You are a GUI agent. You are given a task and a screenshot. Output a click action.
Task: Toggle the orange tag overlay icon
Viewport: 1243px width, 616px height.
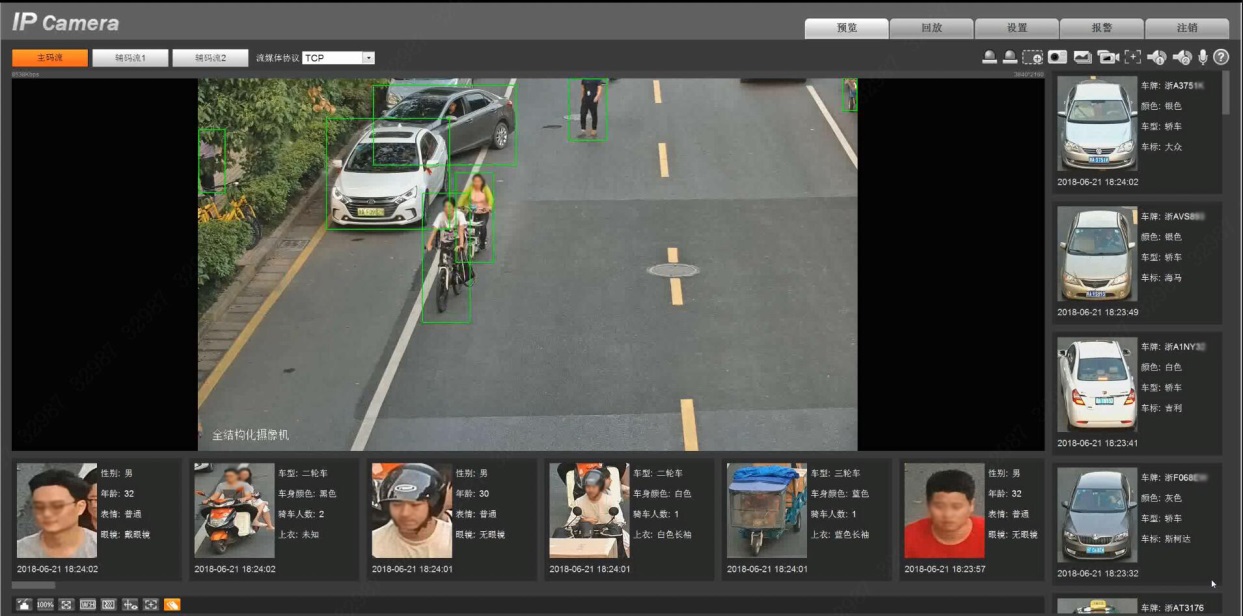pyautogui.click(x=172, y=604)
